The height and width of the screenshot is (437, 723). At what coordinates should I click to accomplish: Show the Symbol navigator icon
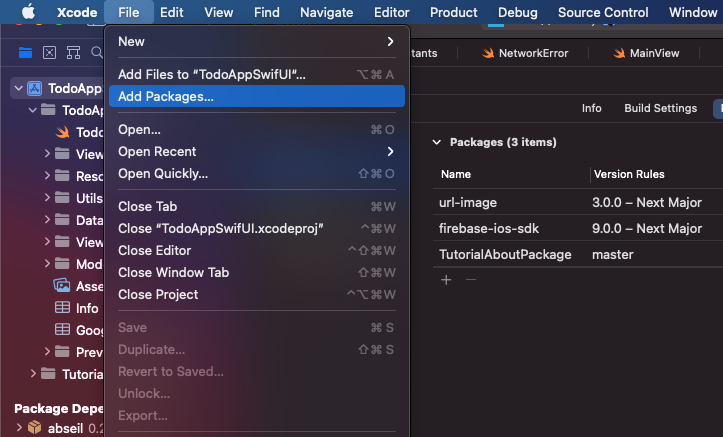(x=73, y=53)
